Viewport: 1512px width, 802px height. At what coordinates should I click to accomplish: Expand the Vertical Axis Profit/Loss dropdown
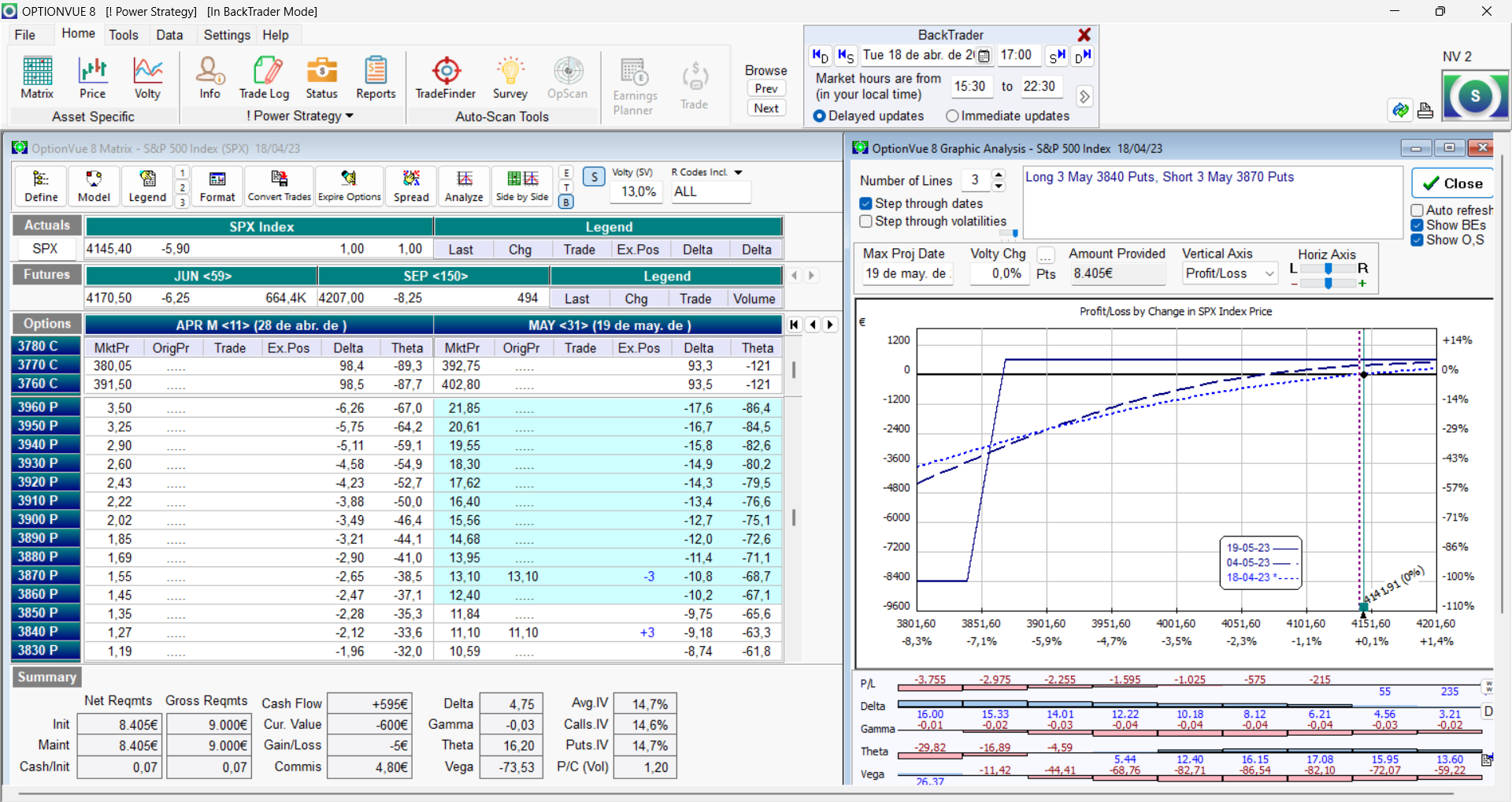tap(1269, 273)
